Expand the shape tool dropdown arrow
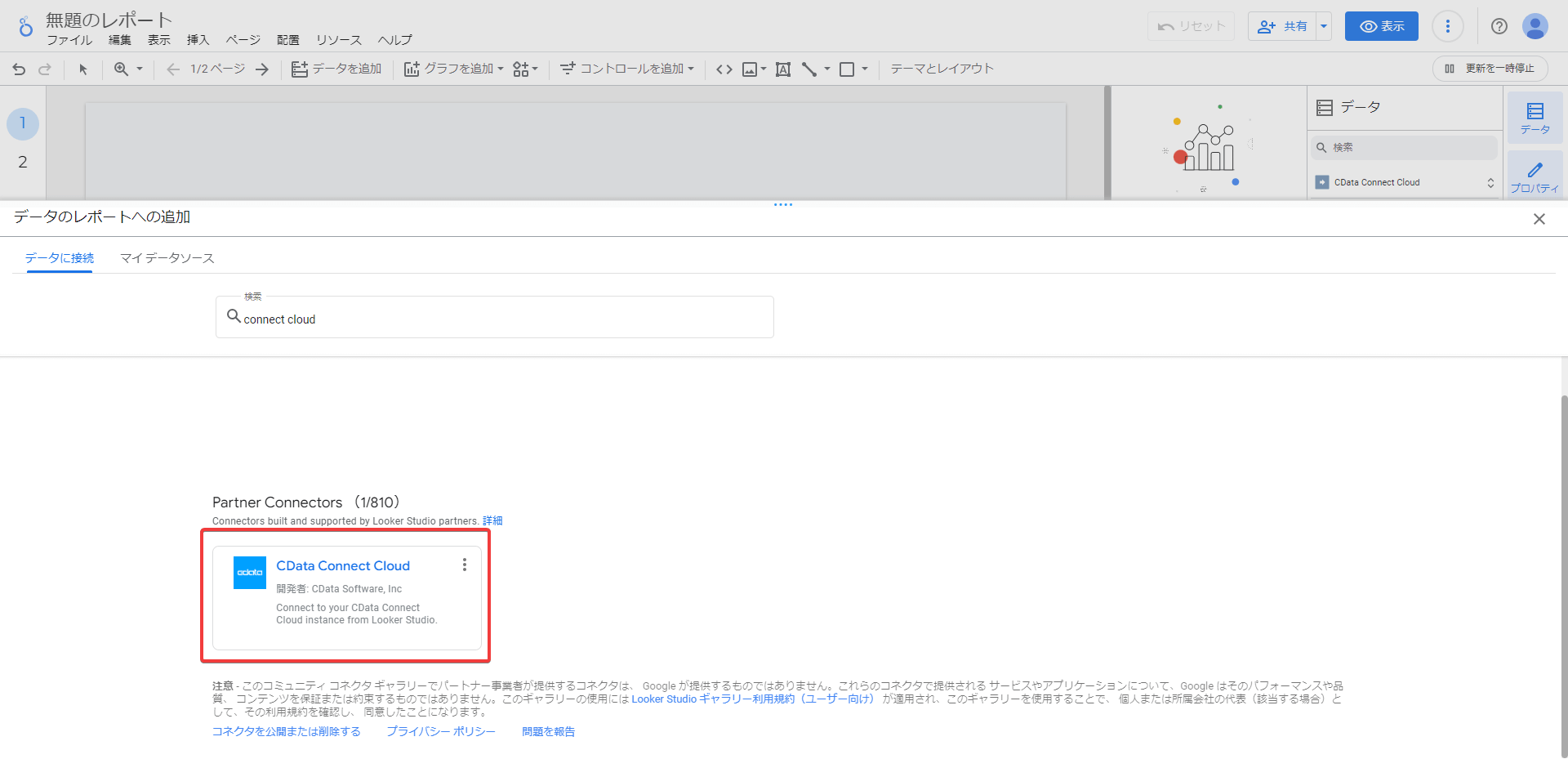 point(865,69)
